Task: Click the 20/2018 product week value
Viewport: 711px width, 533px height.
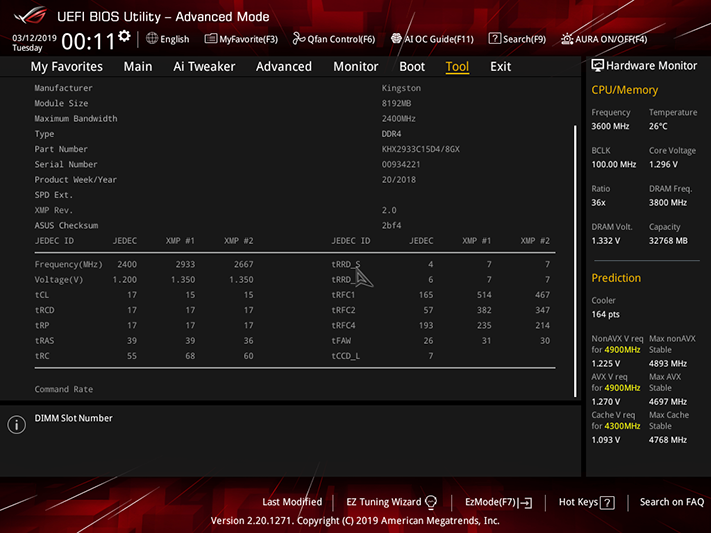Action: coord(399,180)
